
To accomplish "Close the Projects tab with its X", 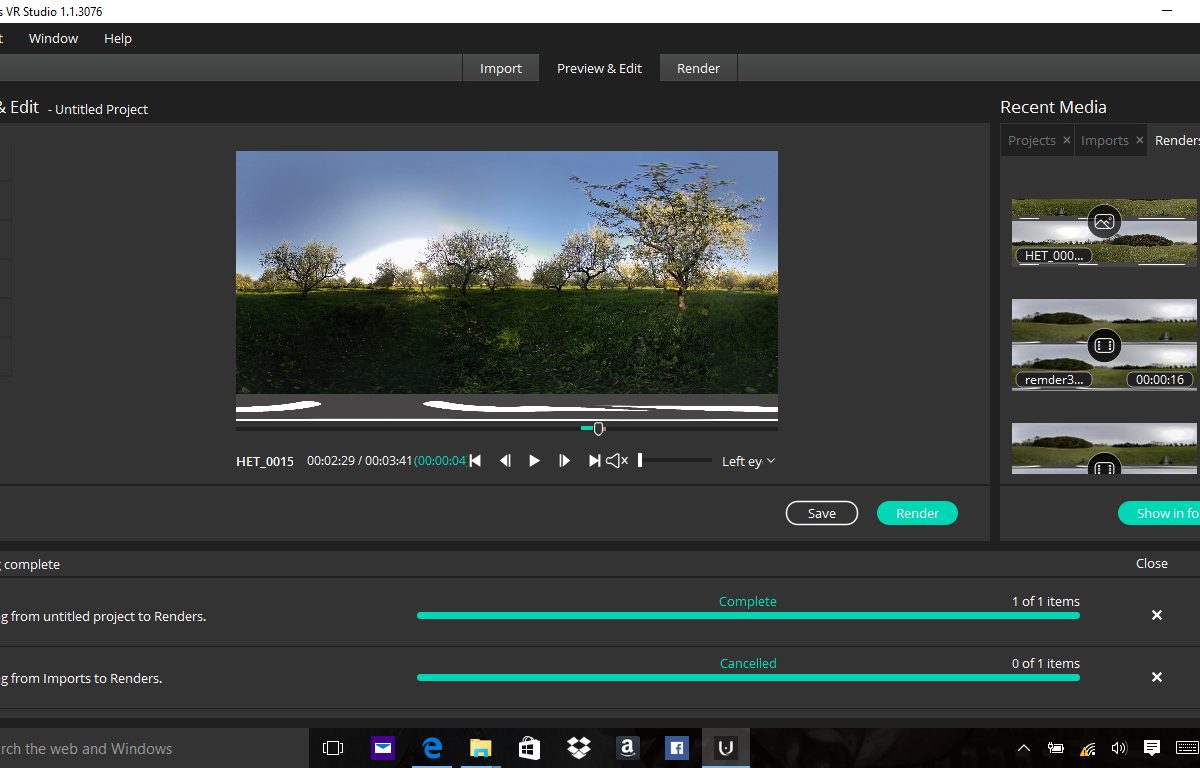I will click(x=1066, y=140).
